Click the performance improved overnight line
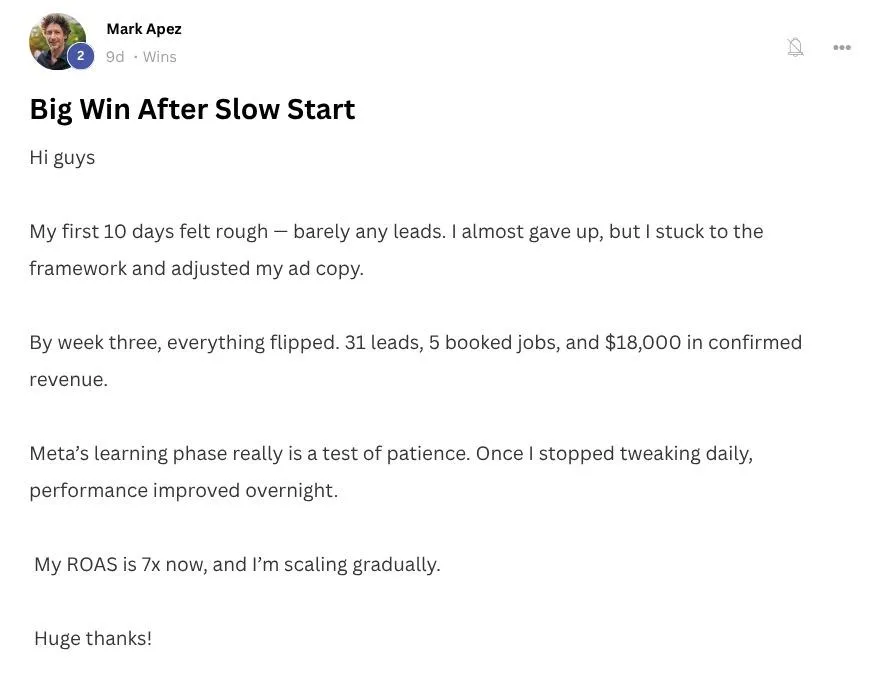Image resolution: width=869 pixels, height=686 pixels. click(x=183, y=491)
